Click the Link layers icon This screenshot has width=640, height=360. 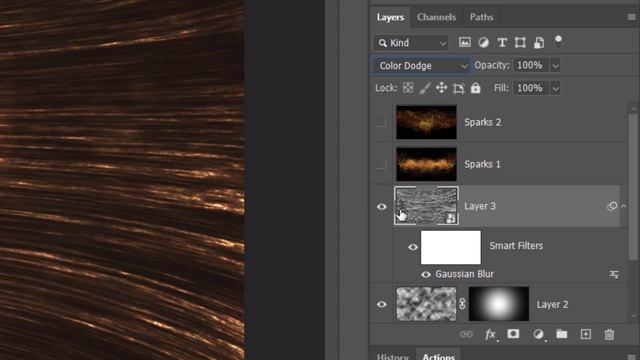coord(466,334)
